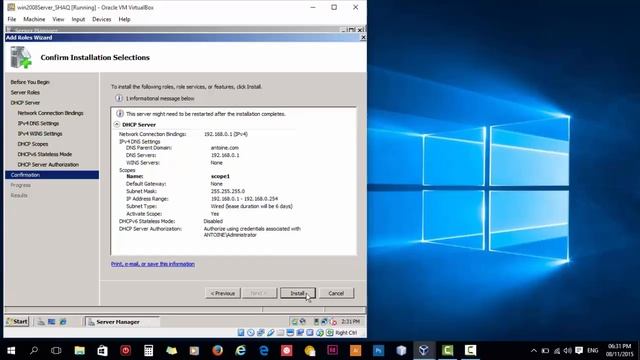Click the green host-key arrow icon beside Right Ctrl
Viewport: 640px width, 360px height.
[x=329, y=333]
